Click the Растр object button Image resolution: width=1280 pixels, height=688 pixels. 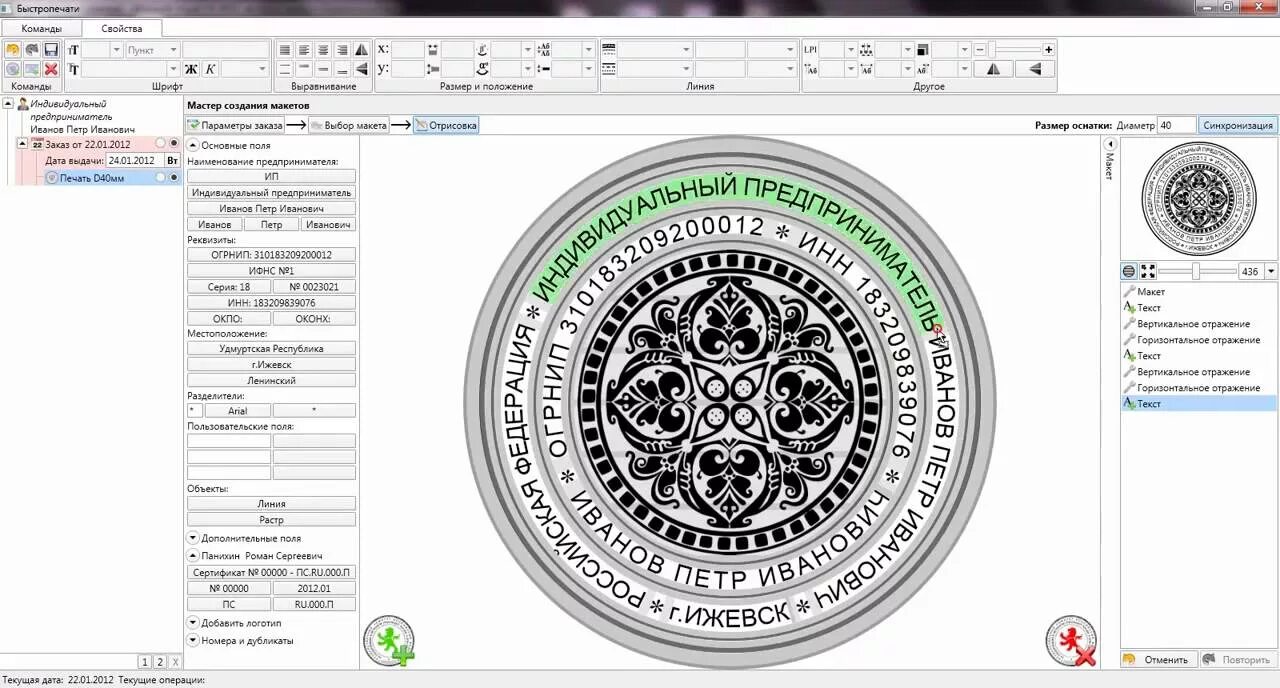[271, 520]
